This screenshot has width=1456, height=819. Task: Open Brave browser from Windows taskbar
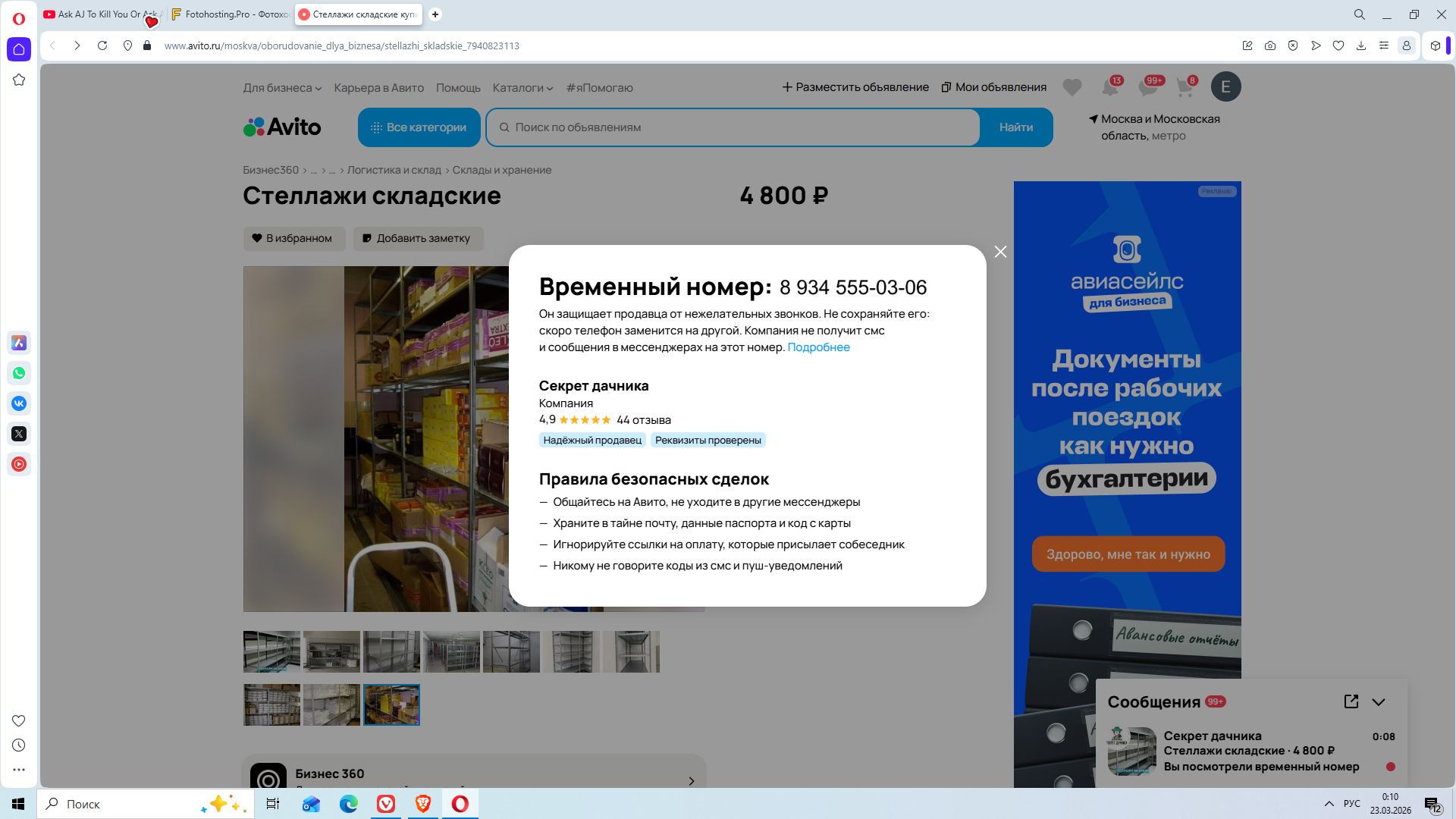point(423,804)
